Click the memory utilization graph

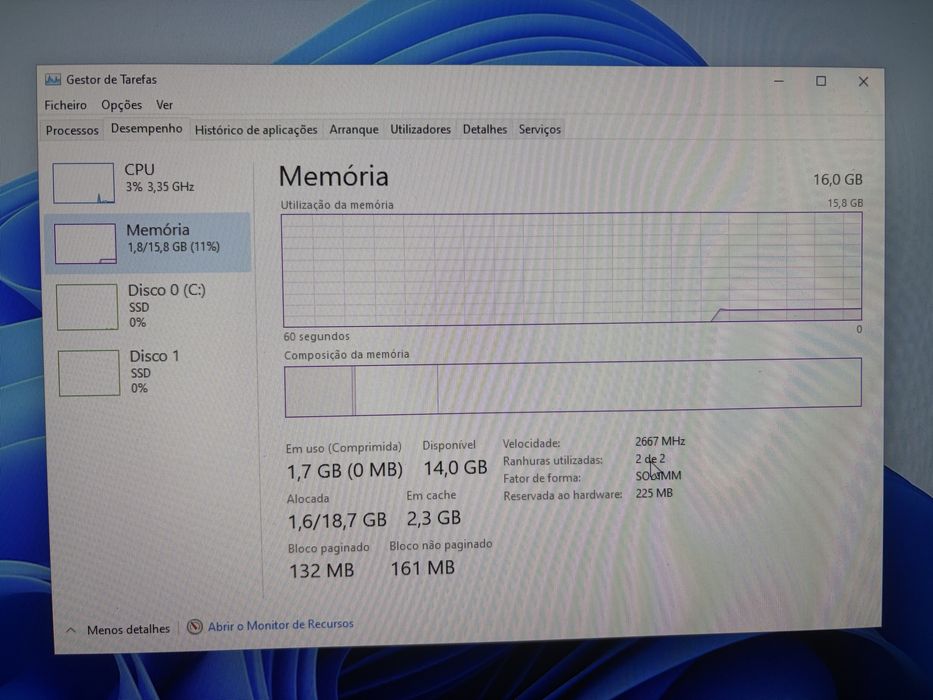pyautogui.click(x=572, y=269)
